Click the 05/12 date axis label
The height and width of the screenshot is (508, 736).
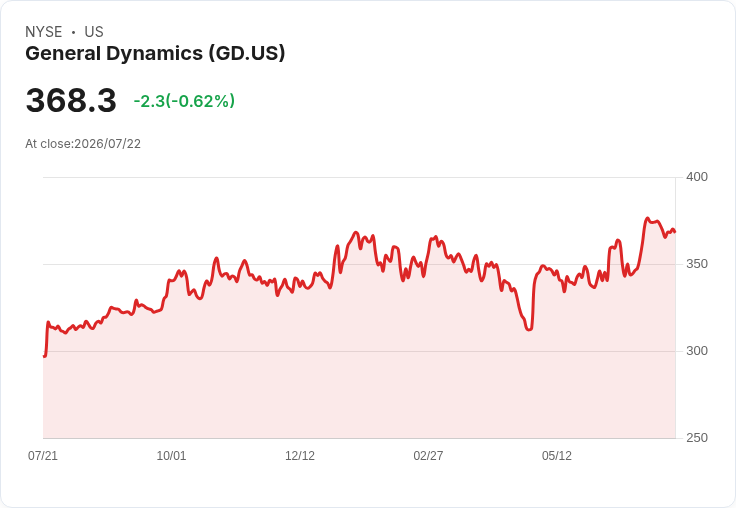coord(557,456)
